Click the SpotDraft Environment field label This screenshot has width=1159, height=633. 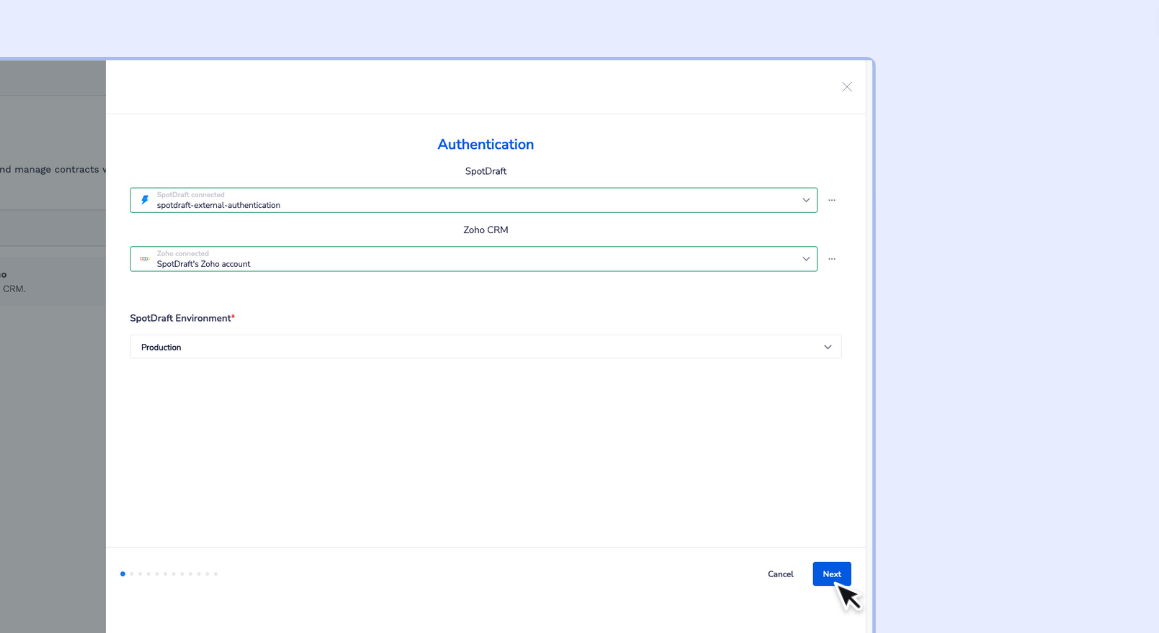point(180,318)
